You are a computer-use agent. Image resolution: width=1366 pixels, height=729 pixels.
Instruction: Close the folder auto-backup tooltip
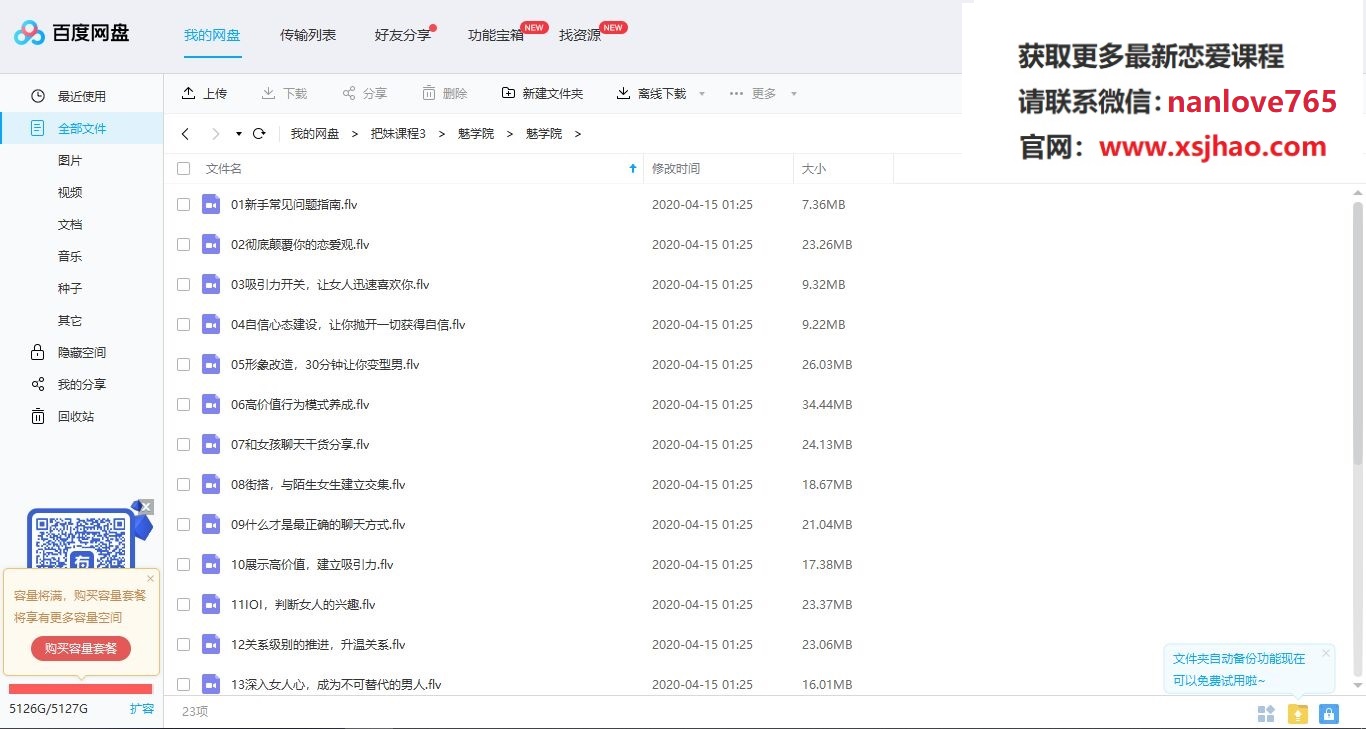1326,653
